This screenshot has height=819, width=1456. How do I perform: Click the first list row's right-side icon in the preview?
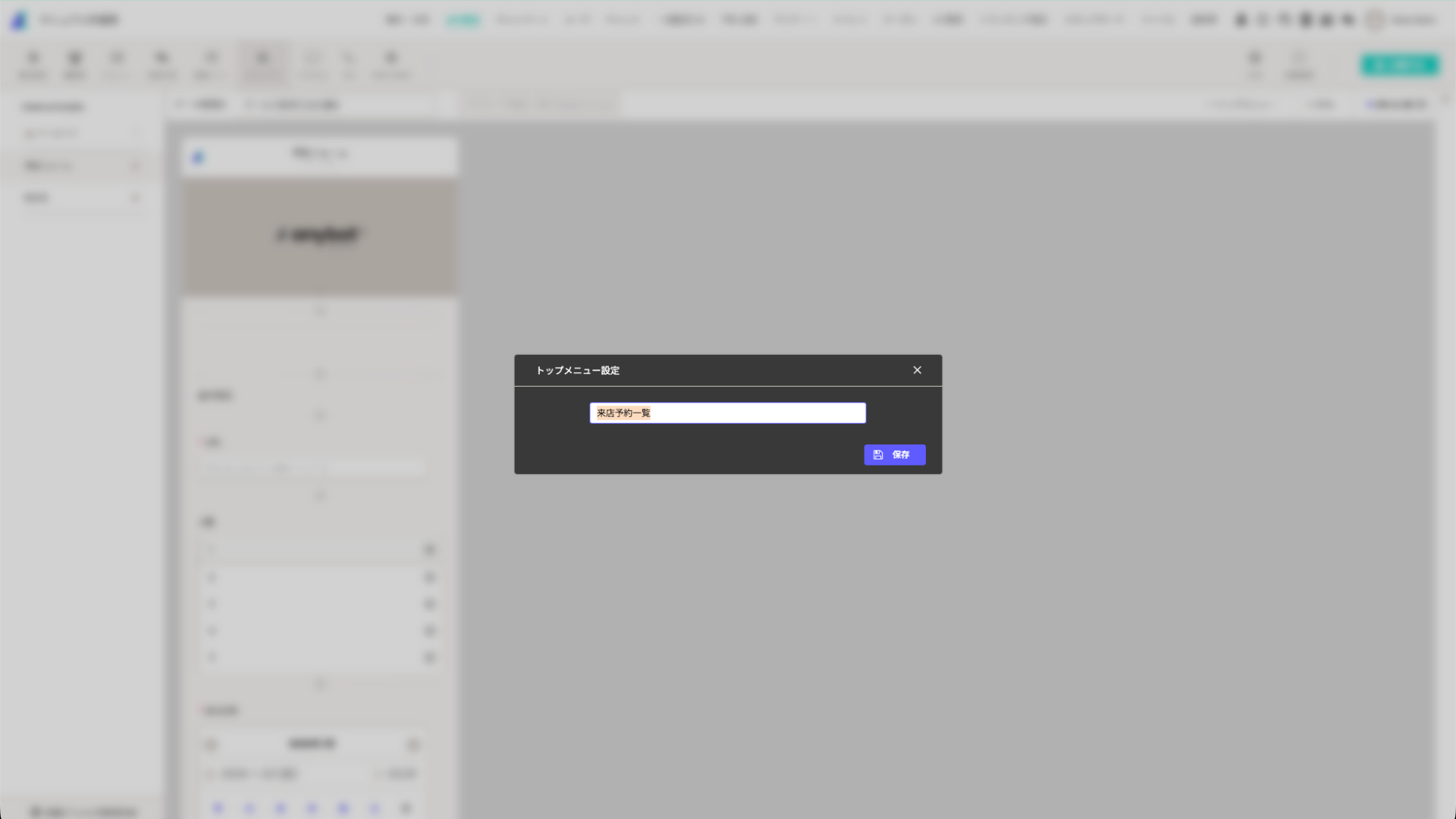[x=429, y=550]
